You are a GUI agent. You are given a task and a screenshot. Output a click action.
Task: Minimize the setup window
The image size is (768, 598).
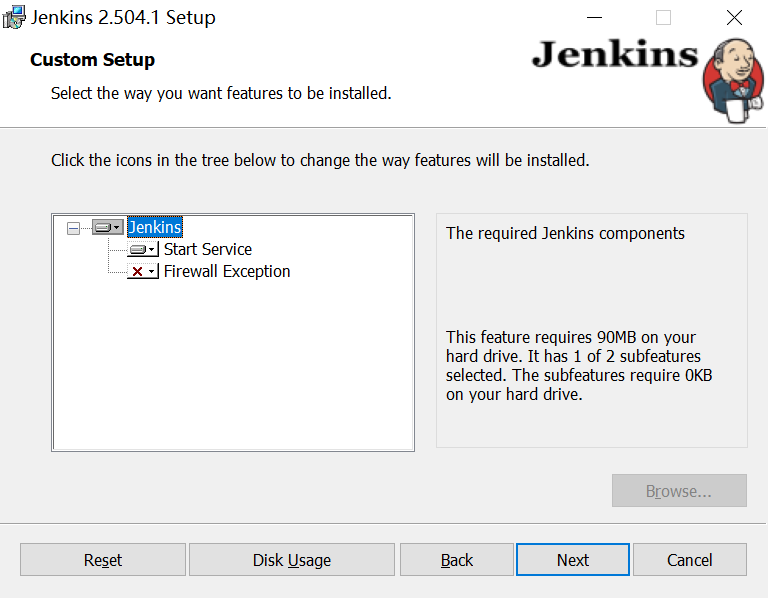point(594,18)
